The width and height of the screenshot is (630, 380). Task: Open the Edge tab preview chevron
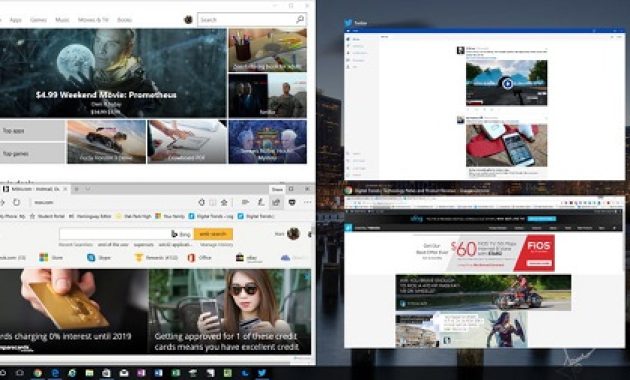pos(88,189)
